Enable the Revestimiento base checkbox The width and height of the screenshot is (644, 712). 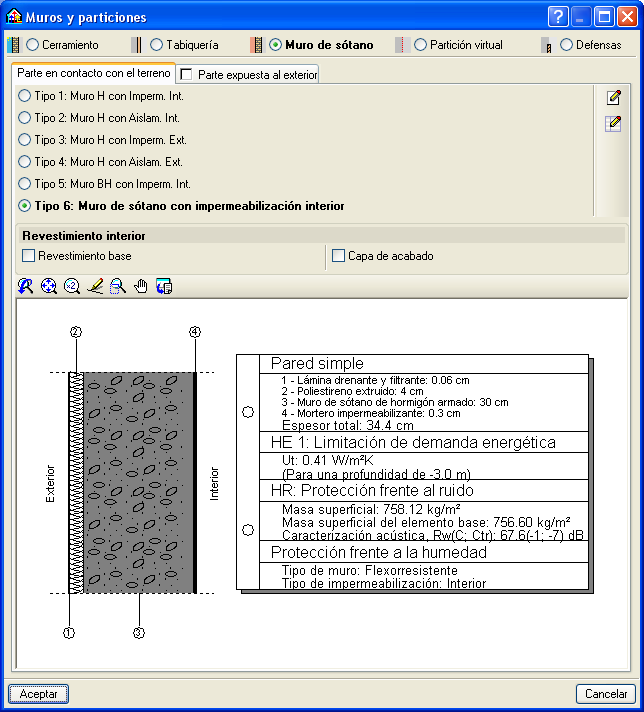[29, 256]
